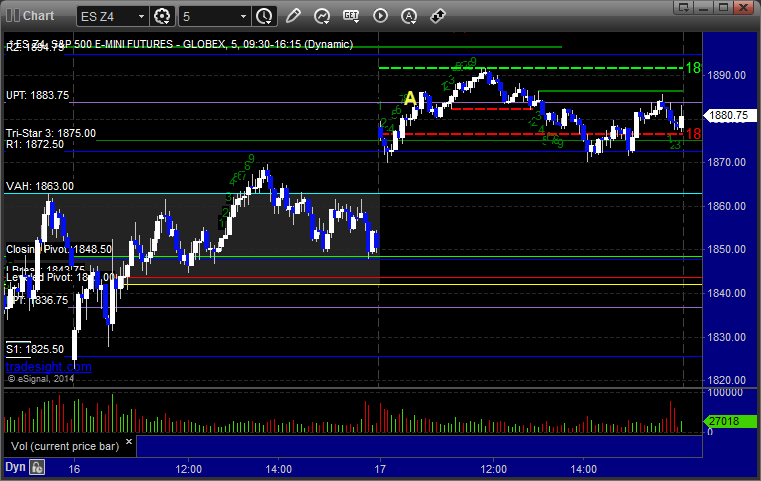Viewport: 761px width, 481px height.
Task: Click the date 16 time axis label
Action: point(74,469)
